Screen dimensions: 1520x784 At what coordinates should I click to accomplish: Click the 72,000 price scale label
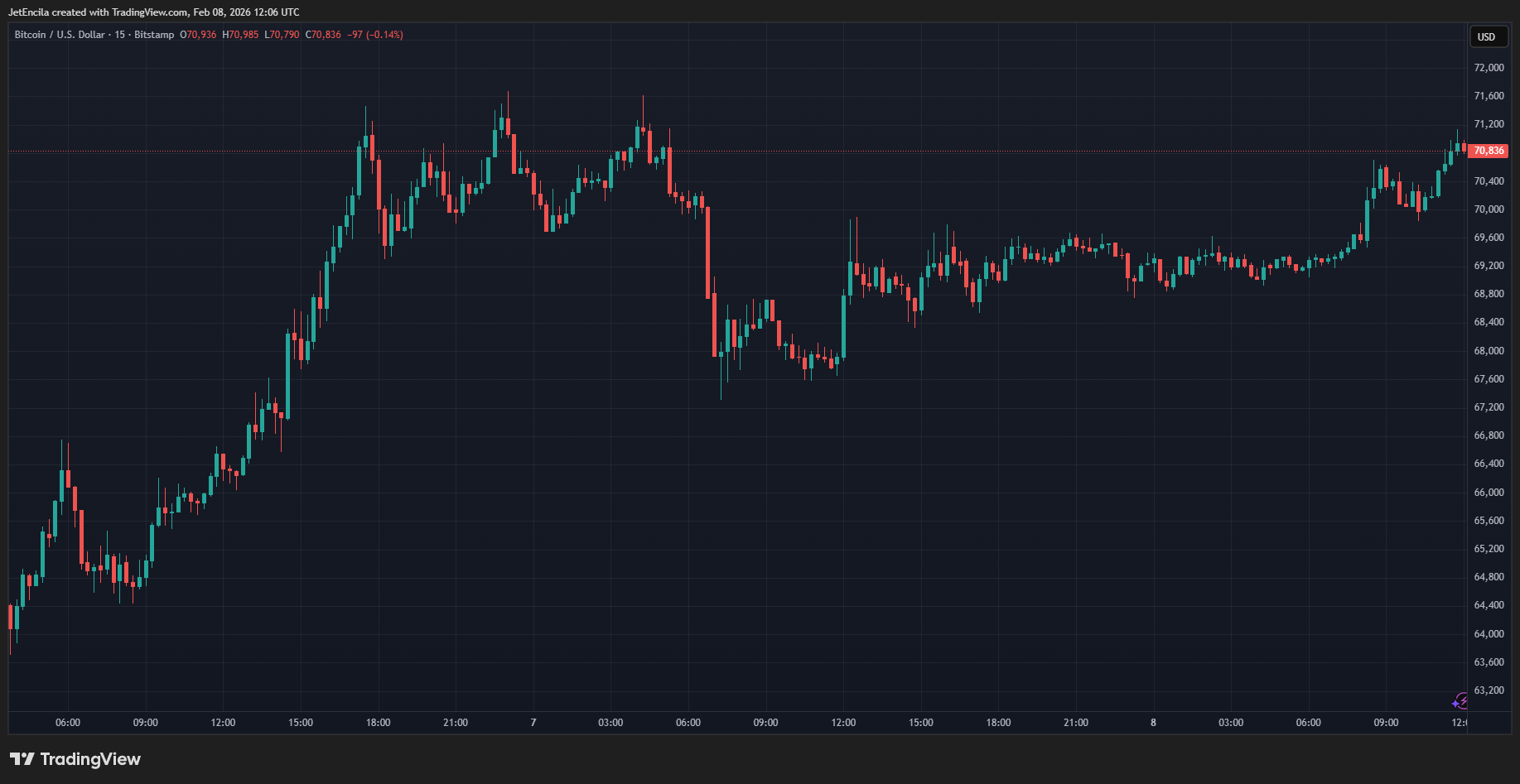[x=1489, y=68]
